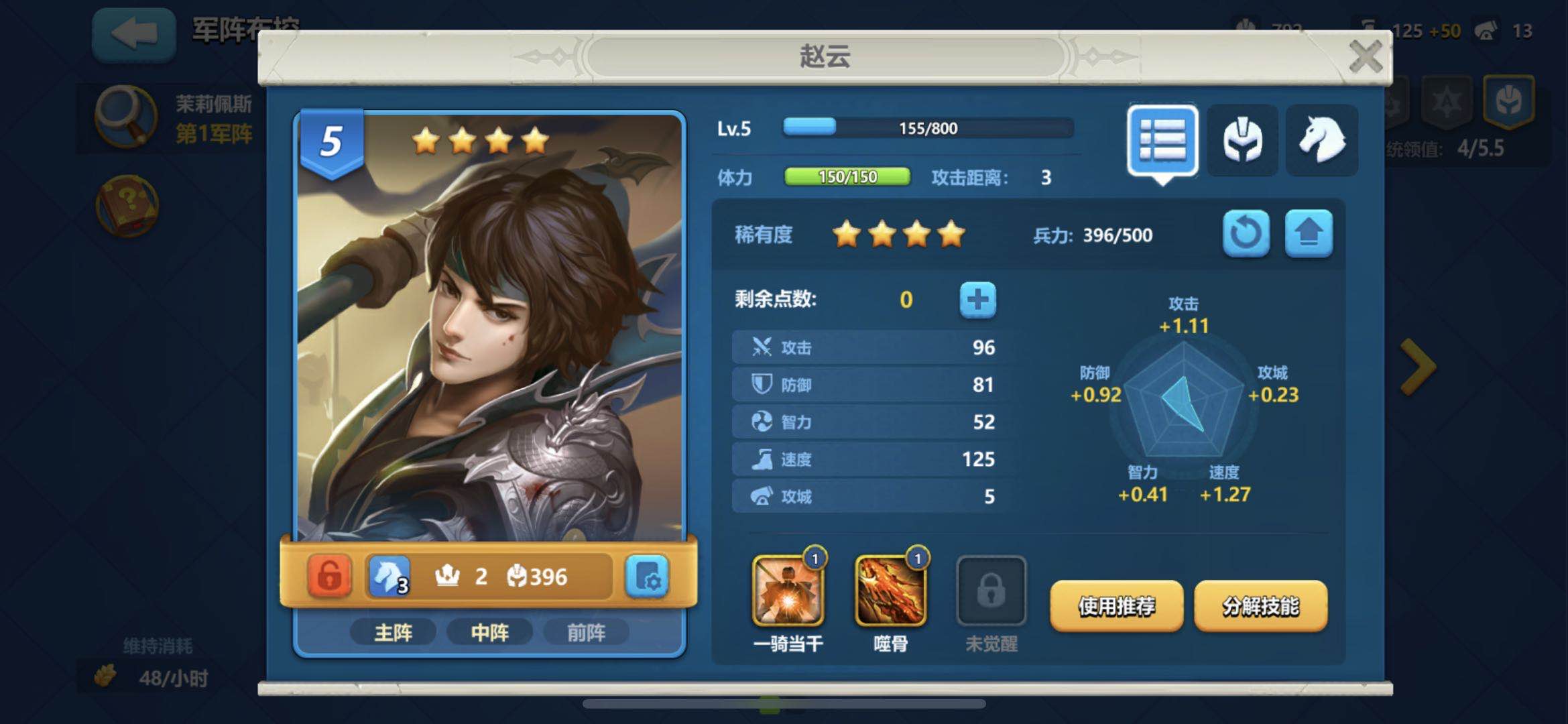Toggle the 前阵 position tag
The height and width of the screenshot is (724, 1568).
[587, 632]
